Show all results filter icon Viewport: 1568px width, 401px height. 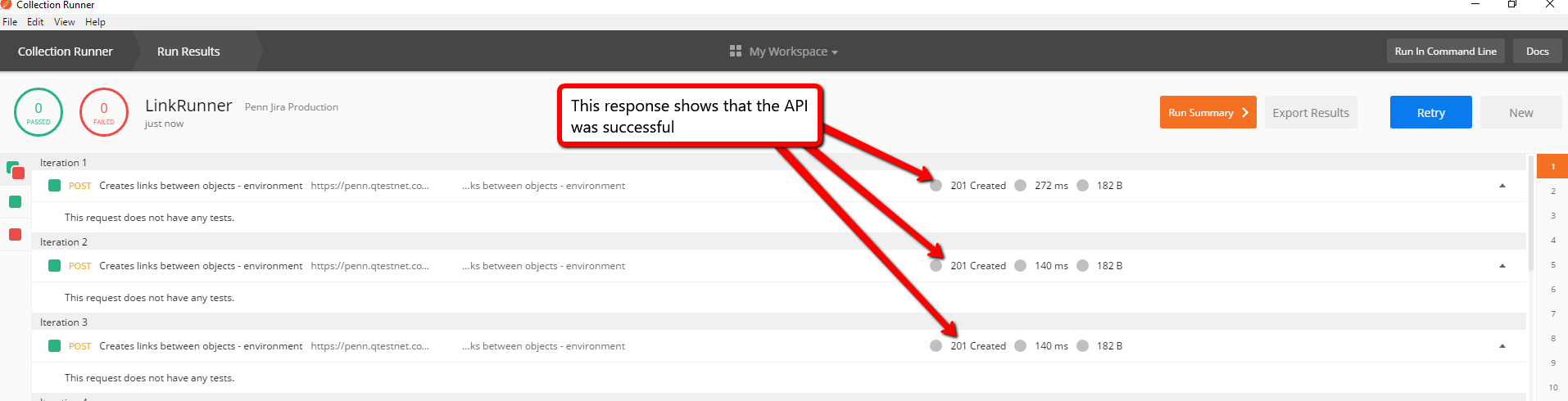16,170
